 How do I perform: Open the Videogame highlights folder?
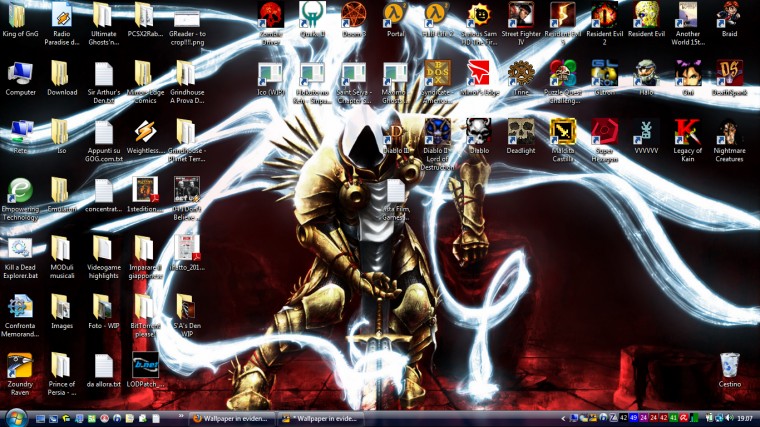click(x=103, y=249)
